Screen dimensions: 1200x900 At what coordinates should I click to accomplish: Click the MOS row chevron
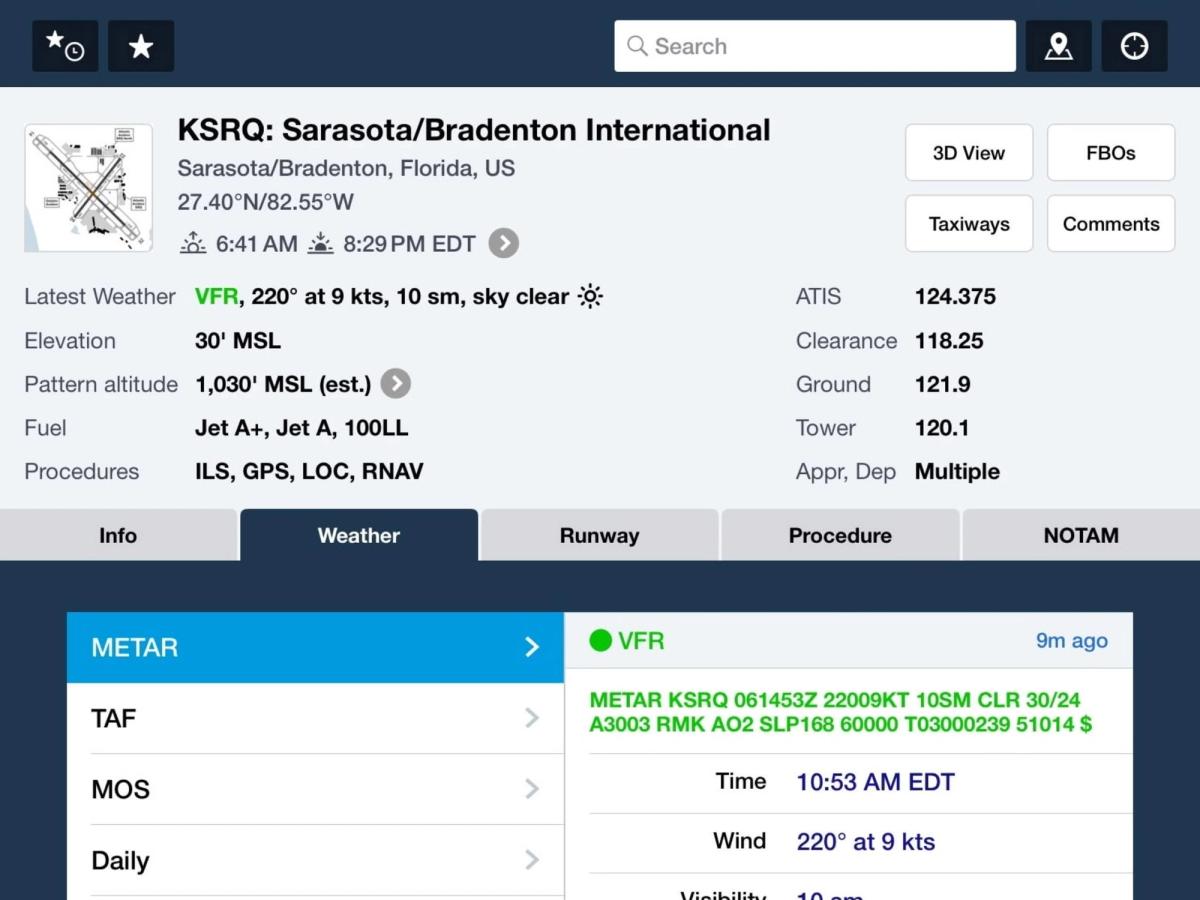coord(533,789)
